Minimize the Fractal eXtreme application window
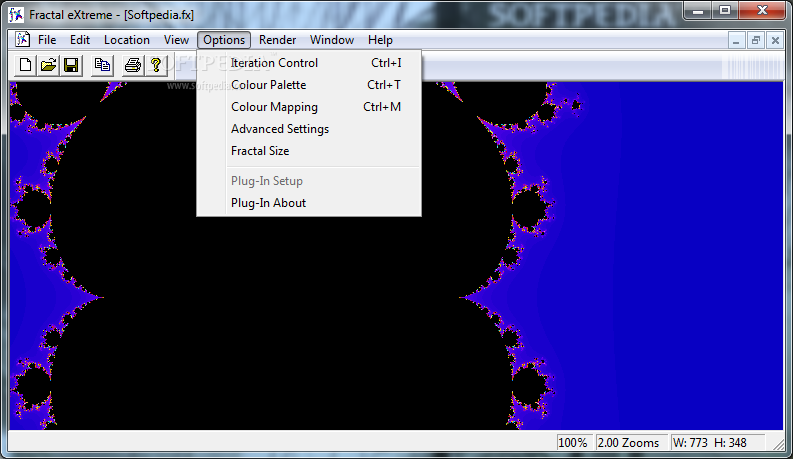This screenshot has height=459, width=793. 698,11
